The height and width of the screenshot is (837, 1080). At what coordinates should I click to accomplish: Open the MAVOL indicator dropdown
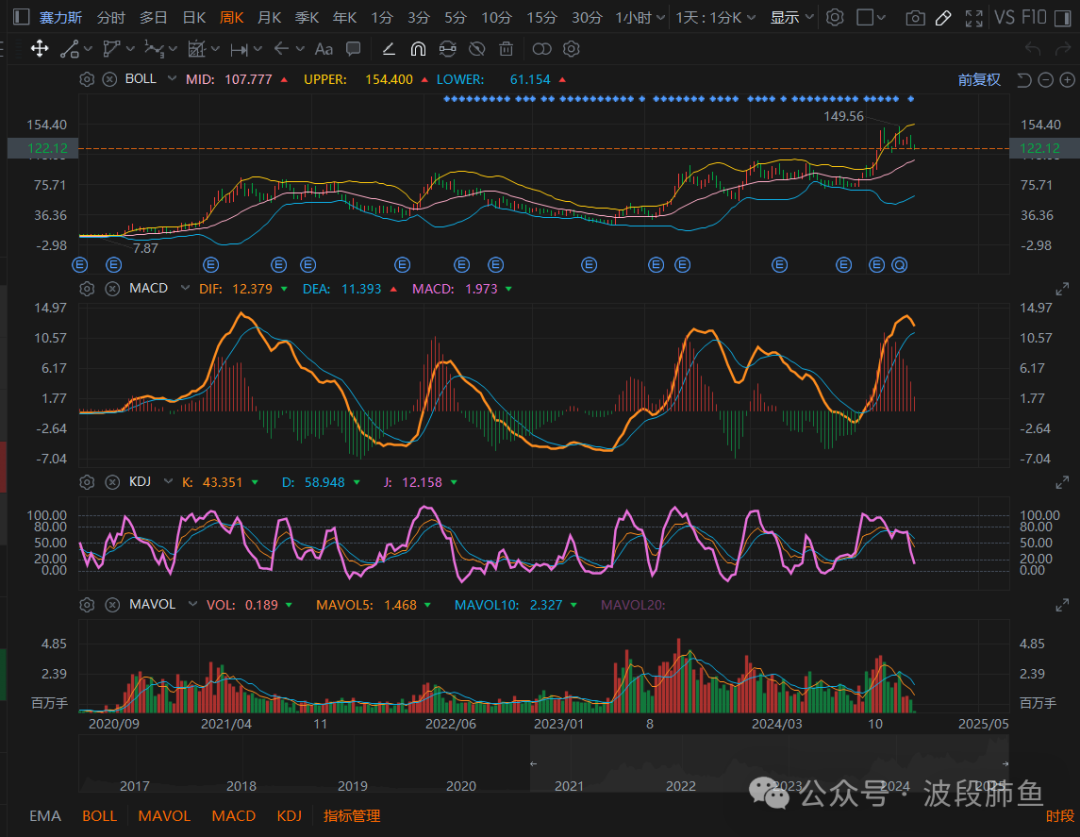(x=193, y=604)
